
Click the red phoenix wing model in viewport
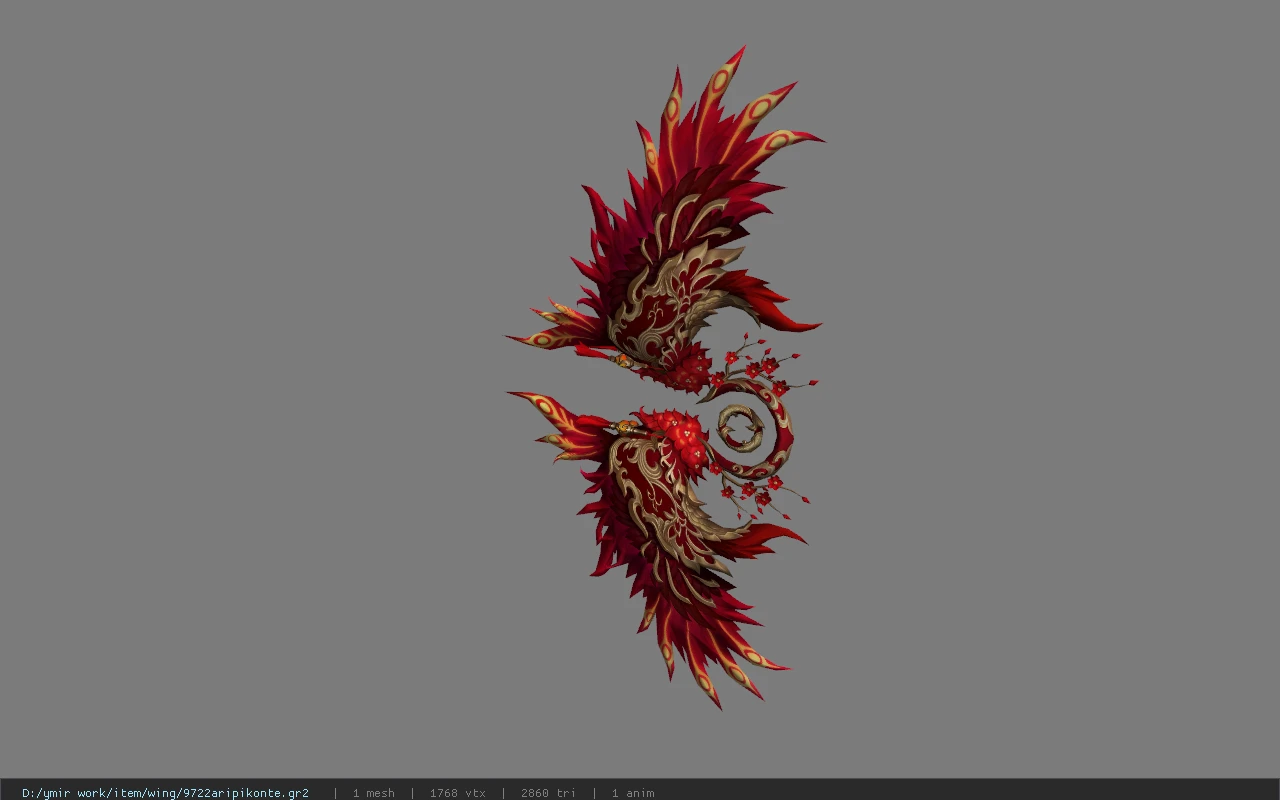click(x=665, y=378)
